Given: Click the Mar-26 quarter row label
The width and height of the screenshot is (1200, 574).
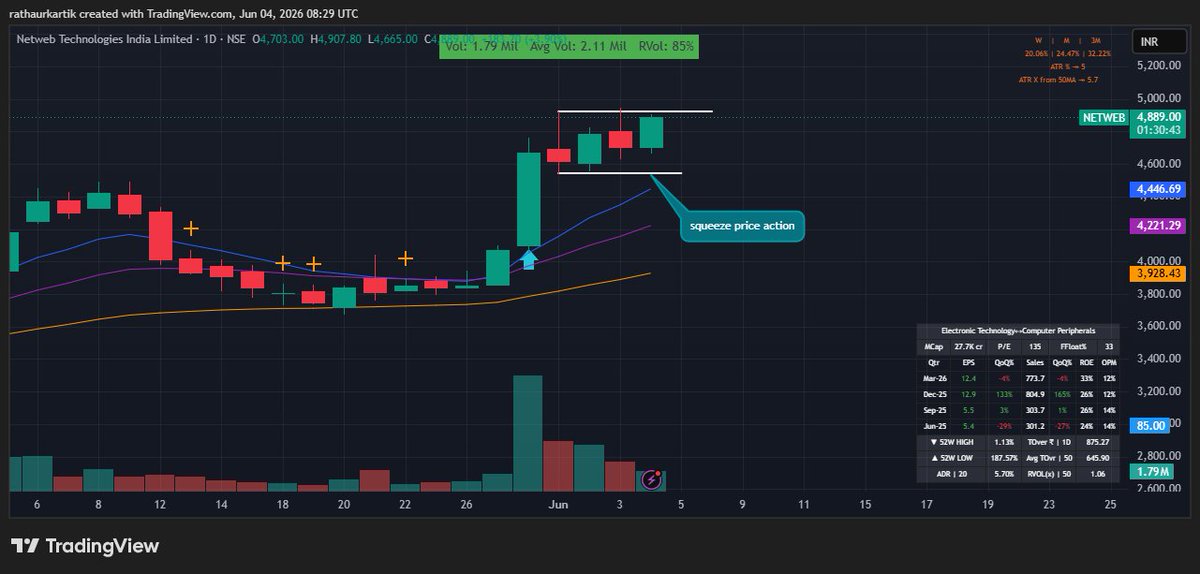Looking at the screenshot, I should 935,379.
